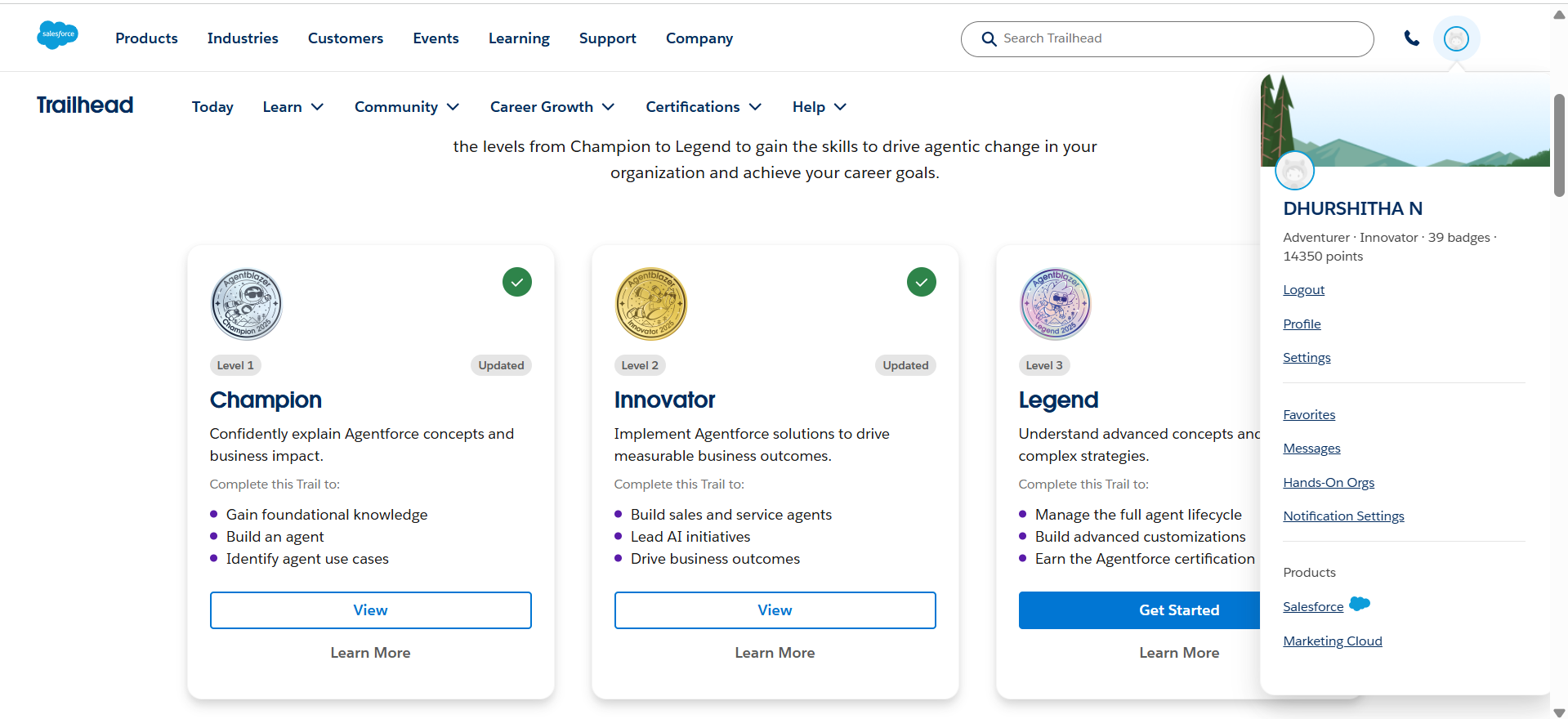Open the Career Growth dropdown
The width and height of the screenshot is (1568, 719).
pos(552,107)
